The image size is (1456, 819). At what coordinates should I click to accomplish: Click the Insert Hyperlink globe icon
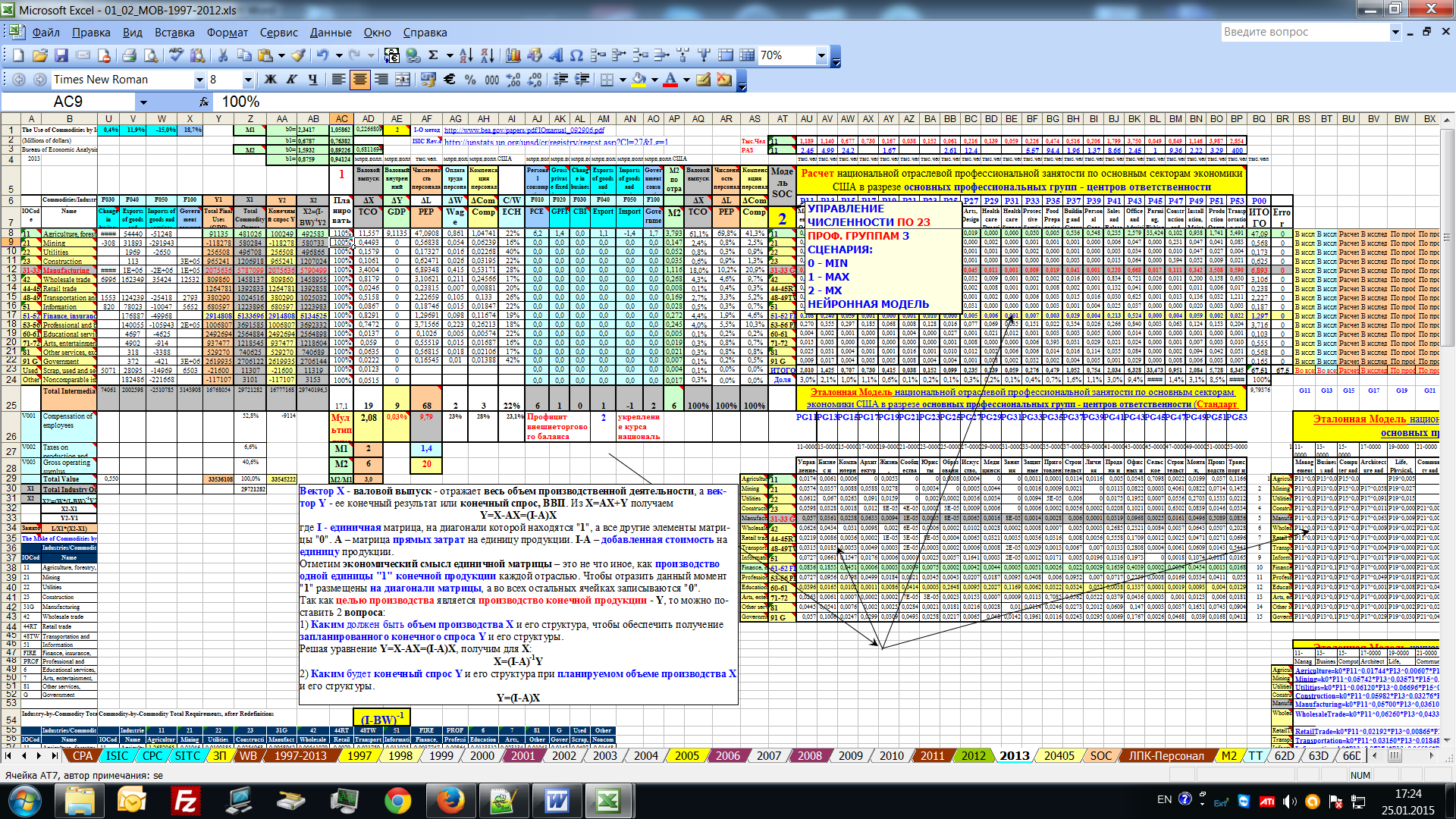[x=413, y=55]
